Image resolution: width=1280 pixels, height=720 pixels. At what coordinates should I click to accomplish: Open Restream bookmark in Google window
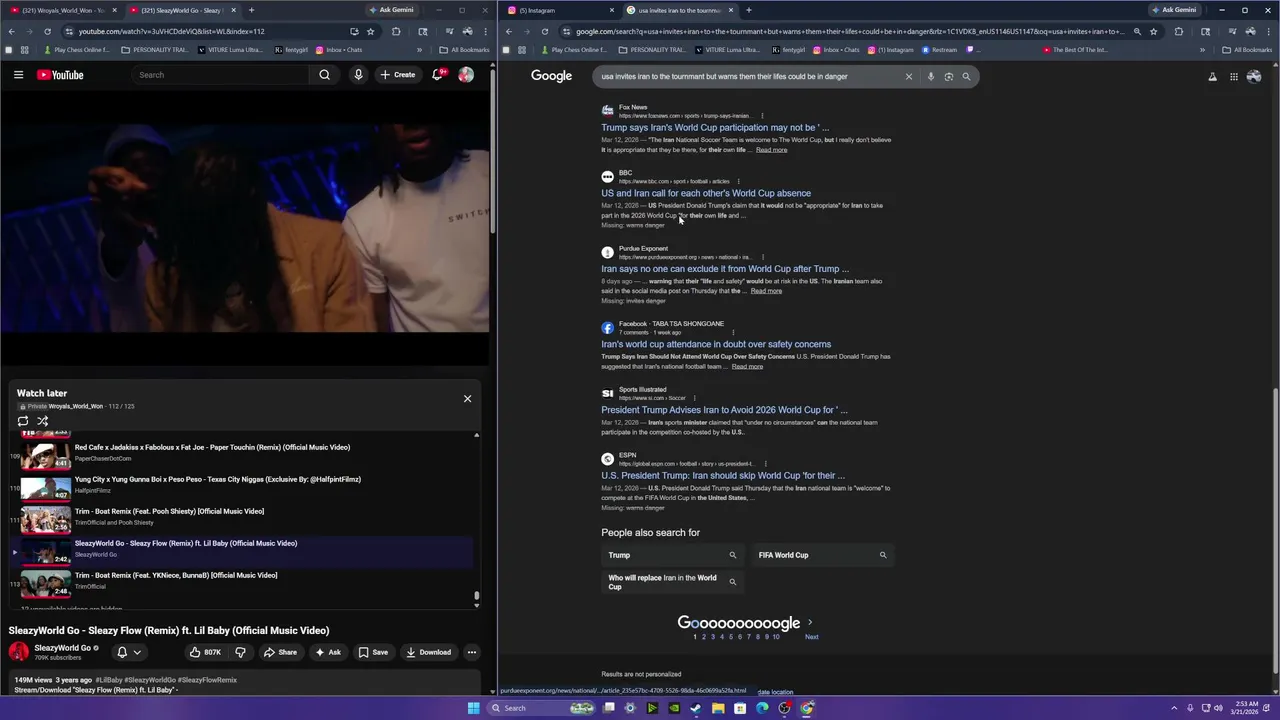(939, 49)
